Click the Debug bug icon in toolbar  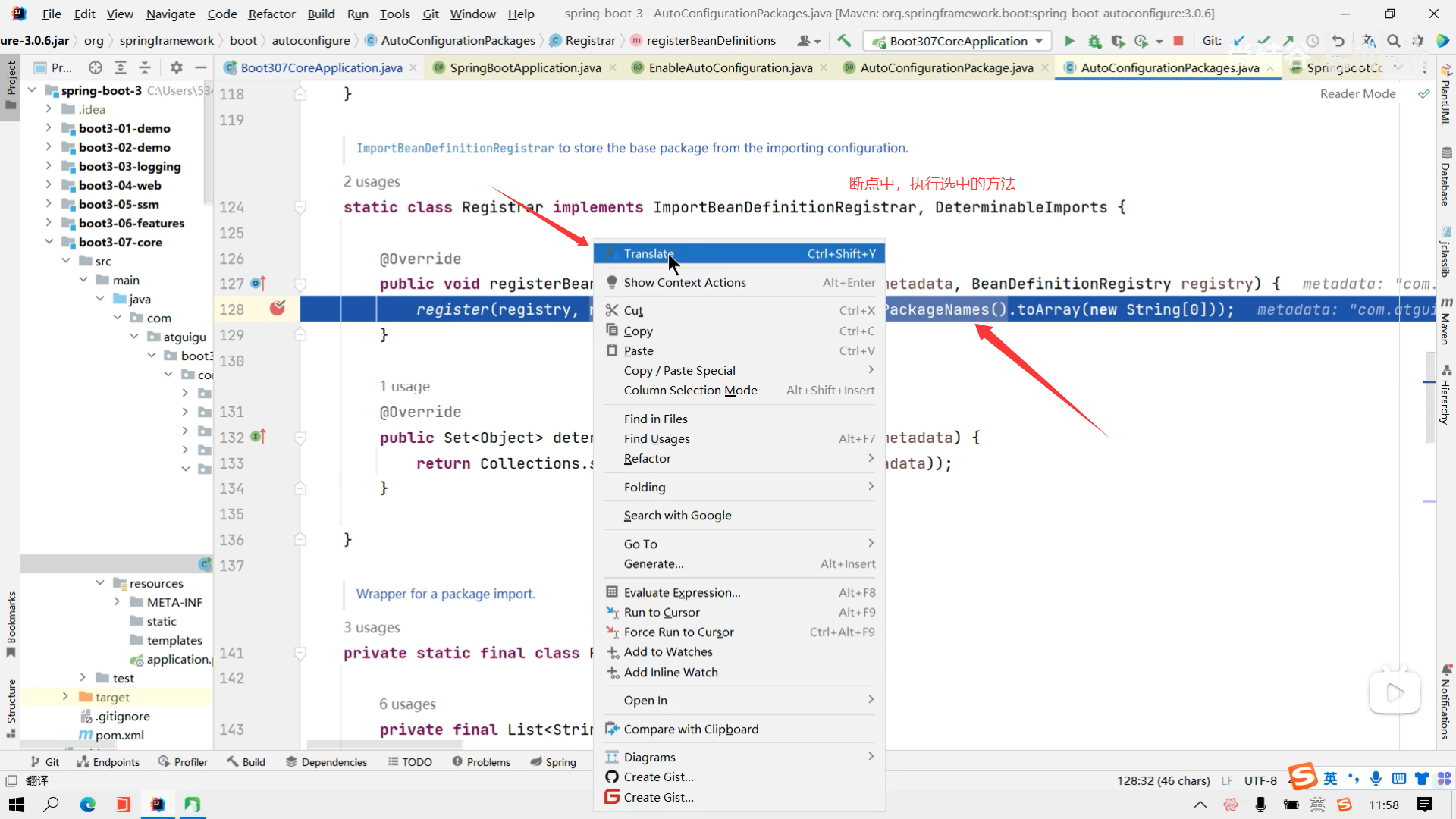pos(1094,41)
